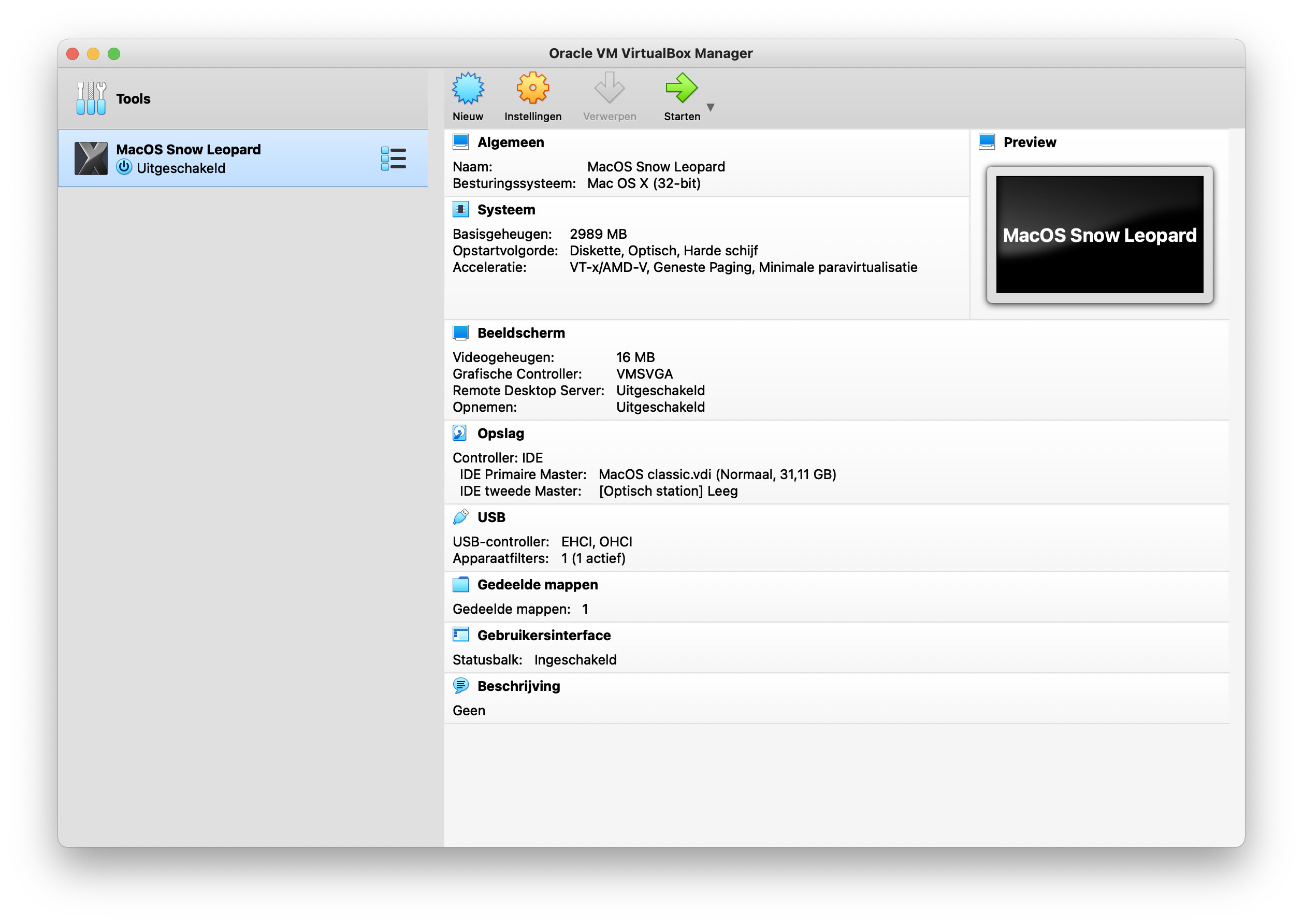Click the Geen description text
The image size is (1303, 924).
[x=469, y=711]
